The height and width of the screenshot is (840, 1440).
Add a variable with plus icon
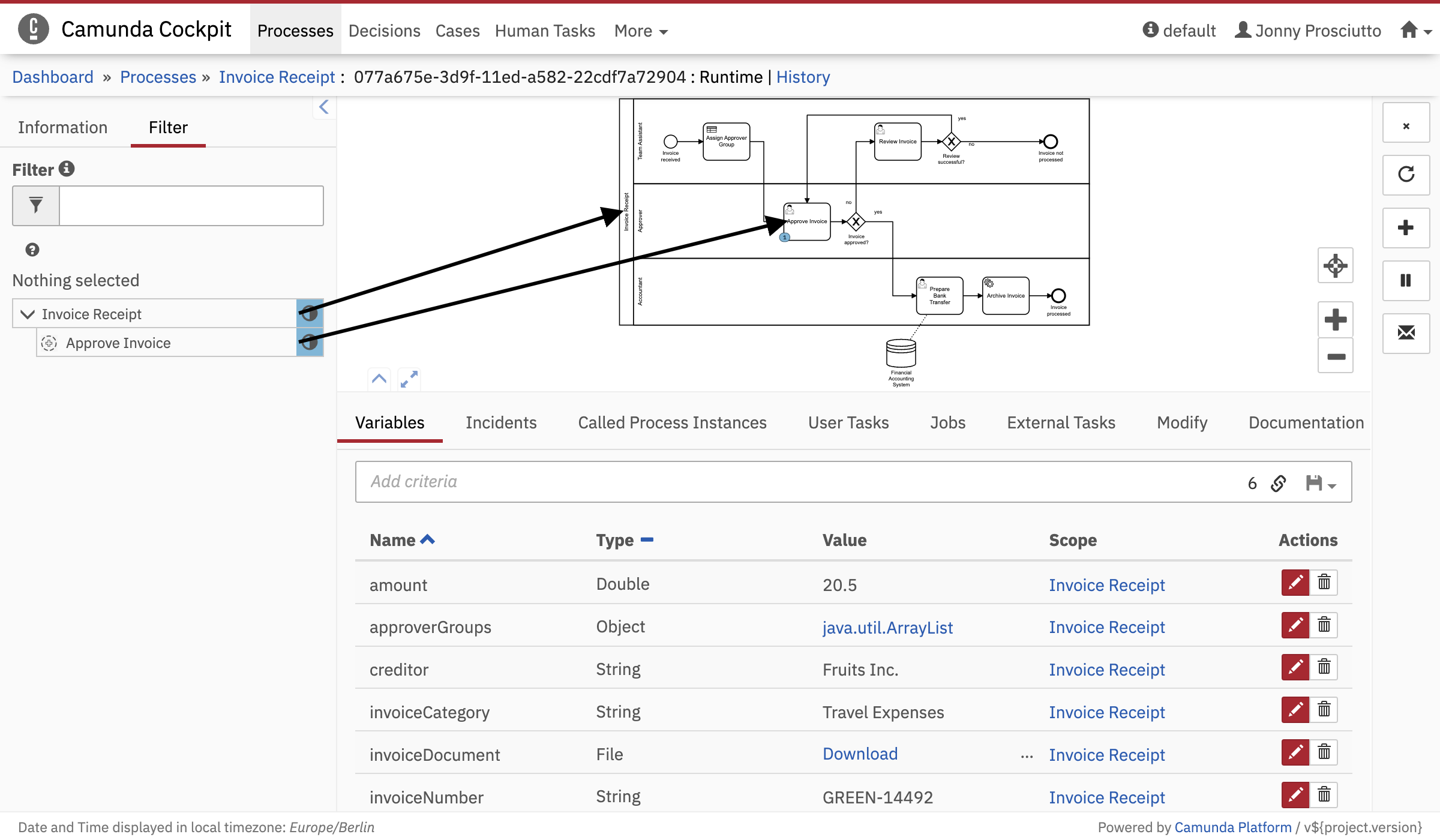1406,227
